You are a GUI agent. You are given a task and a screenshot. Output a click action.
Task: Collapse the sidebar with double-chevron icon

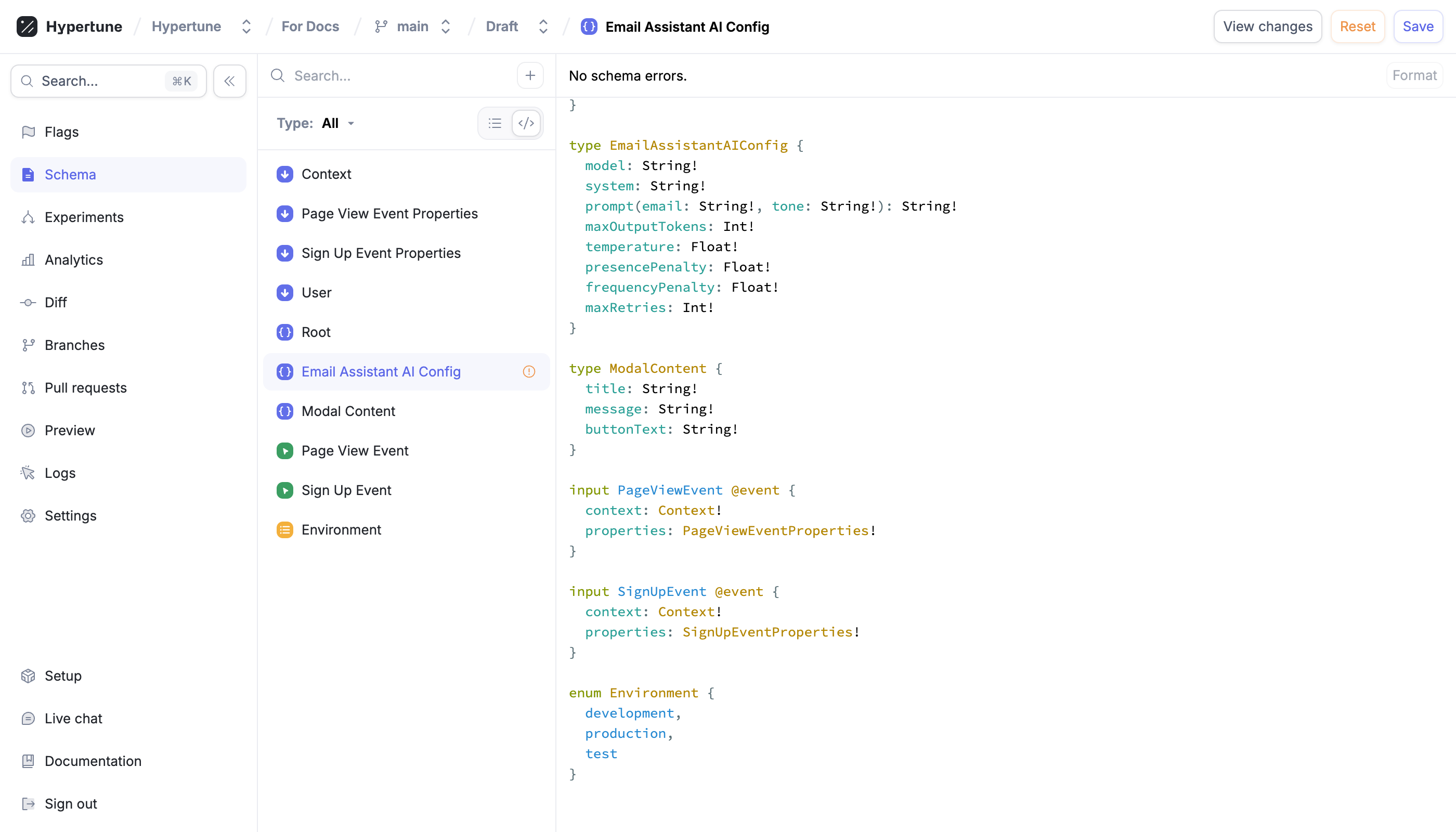click(229, 81)
